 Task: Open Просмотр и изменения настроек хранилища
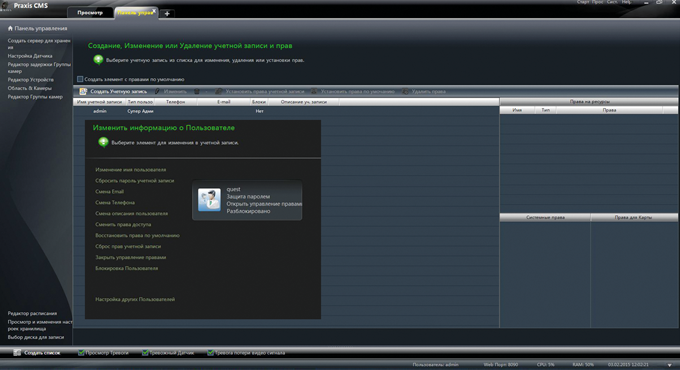point(40,325)
